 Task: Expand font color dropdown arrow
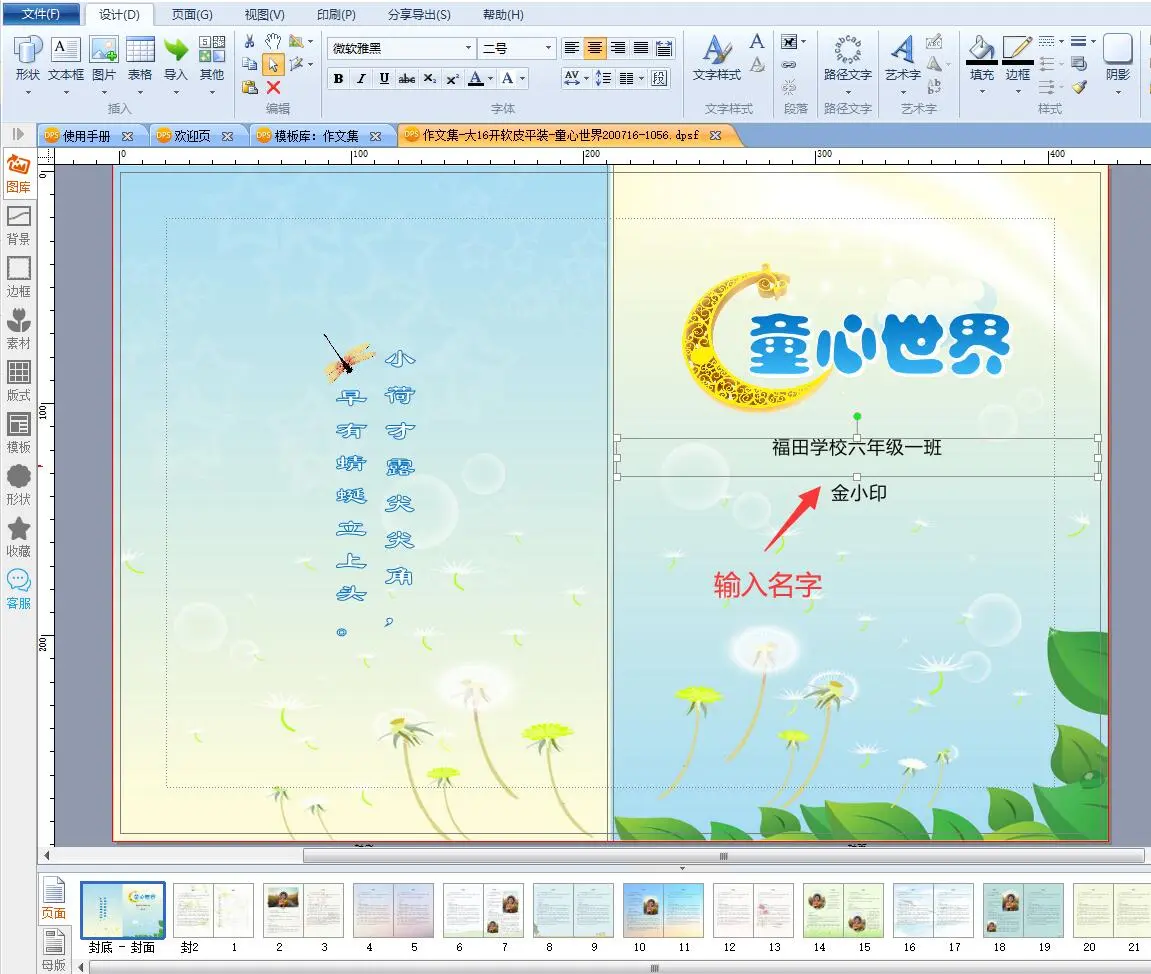[490, 79]
